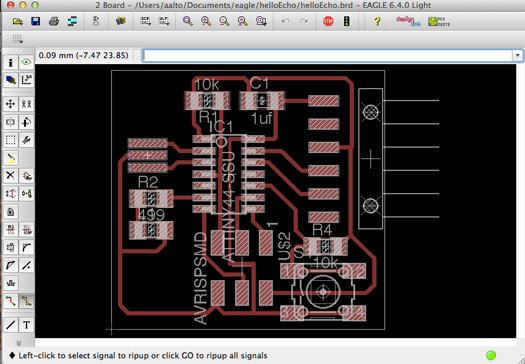Expand the hidden left toolbar tools

click(x=18, y=343)
